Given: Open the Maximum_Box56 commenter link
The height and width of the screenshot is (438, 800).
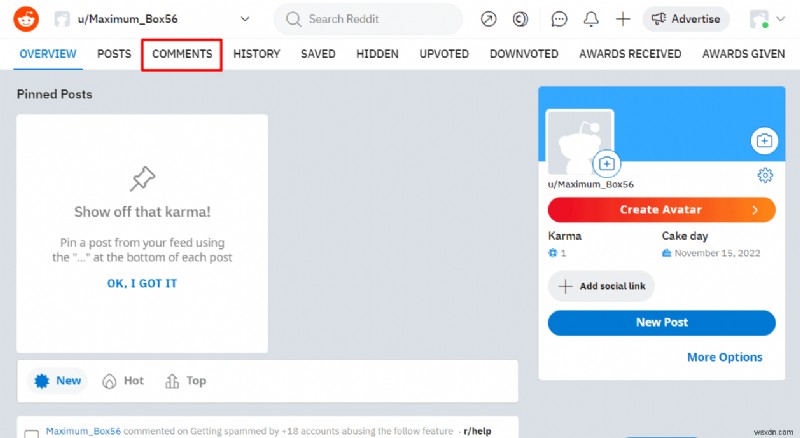Looking at the screenshot, I should [x=84, y=431].
